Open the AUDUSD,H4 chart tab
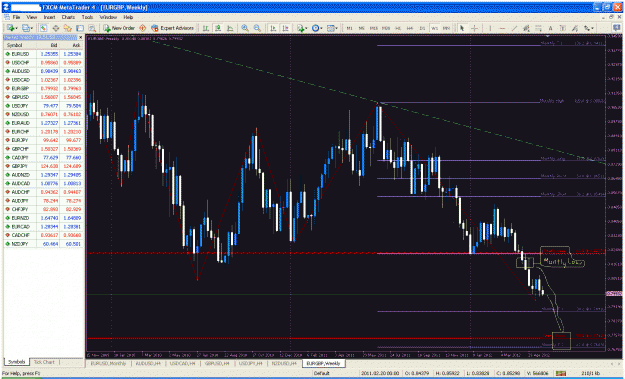The width and height of the screenshot is (625, 379). click(x=147, y=363)
